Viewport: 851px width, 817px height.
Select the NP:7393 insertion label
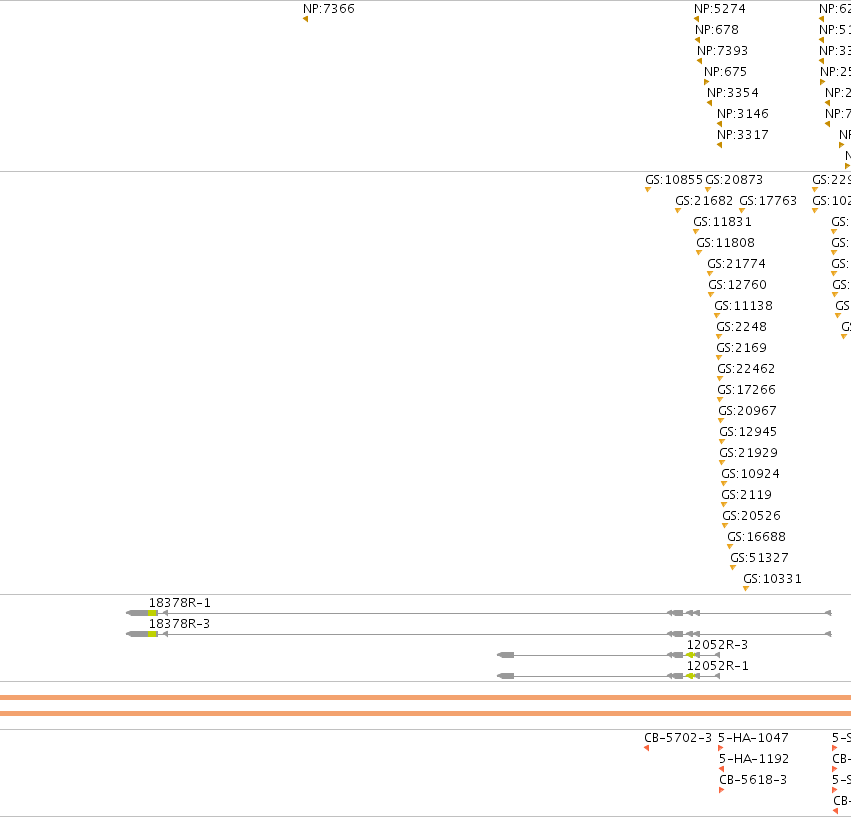point(722,50)
